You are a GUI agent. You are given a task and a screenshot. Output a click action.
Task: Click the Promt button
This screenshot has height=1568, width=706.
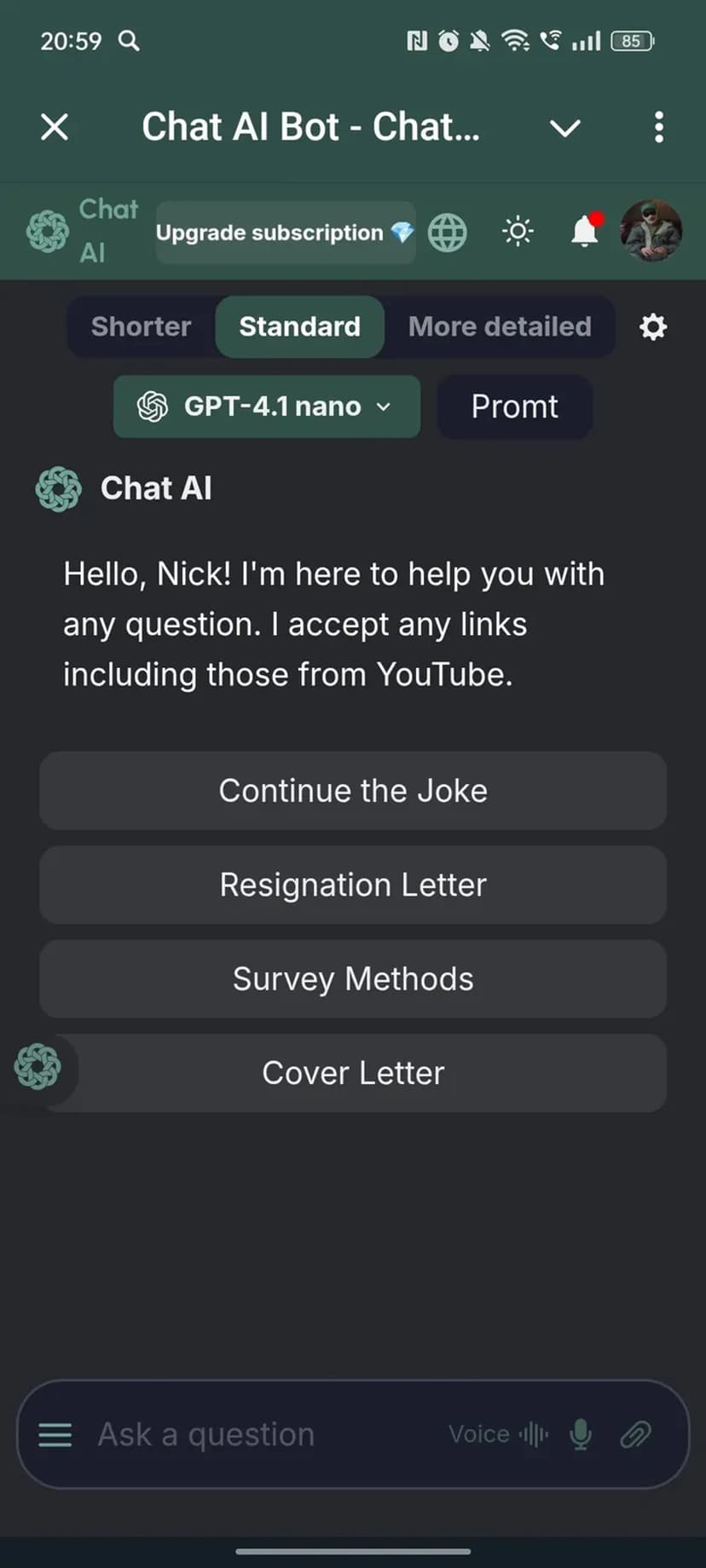[514, 406]
